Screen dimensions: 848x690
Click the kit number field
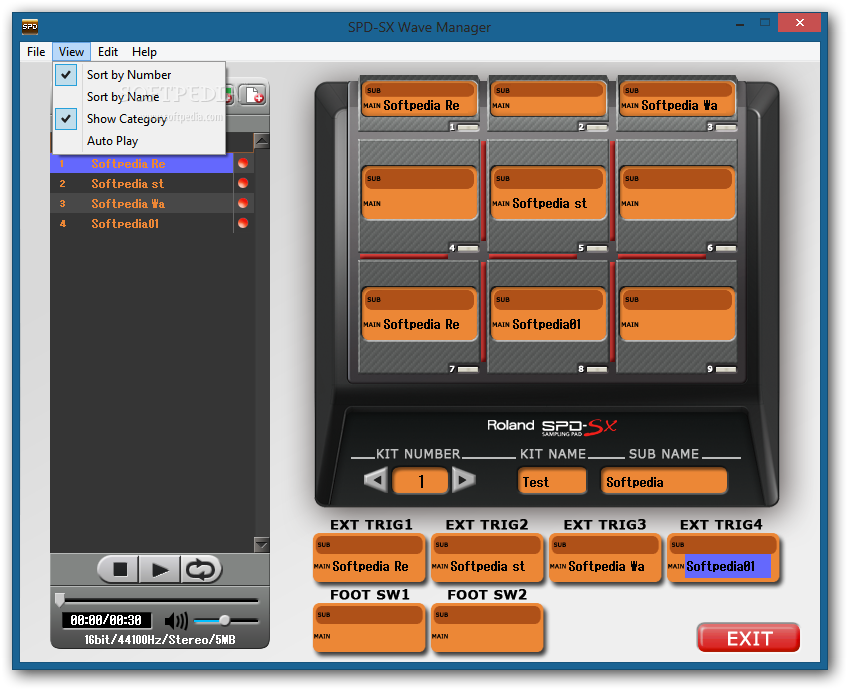point(420,481)
